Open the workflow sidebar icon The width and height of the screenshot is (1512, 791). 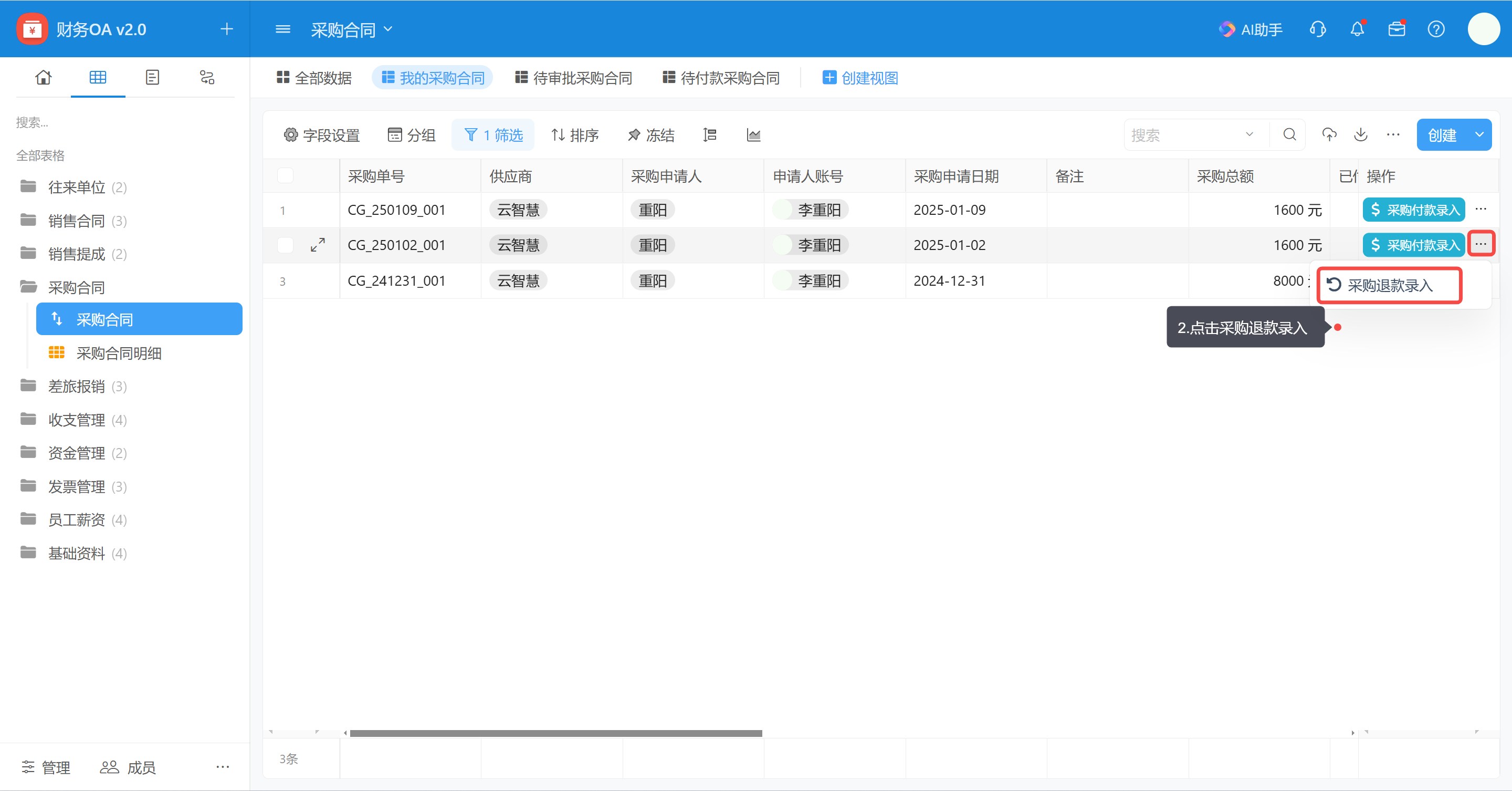pos(207,77)
